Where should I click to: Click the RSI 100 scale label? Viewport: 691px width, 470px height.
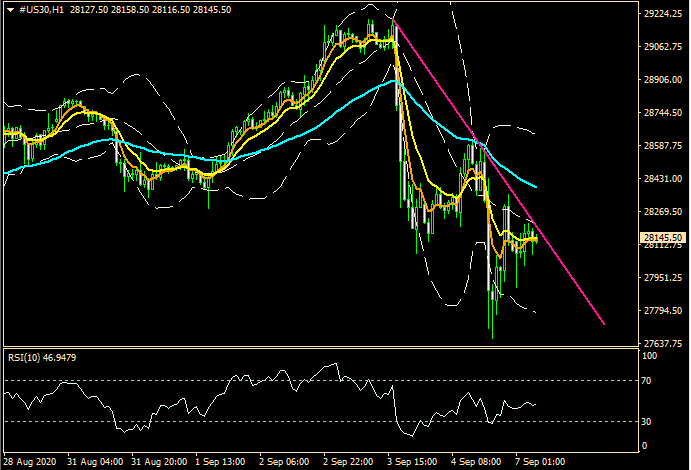(x=648, y=356)
